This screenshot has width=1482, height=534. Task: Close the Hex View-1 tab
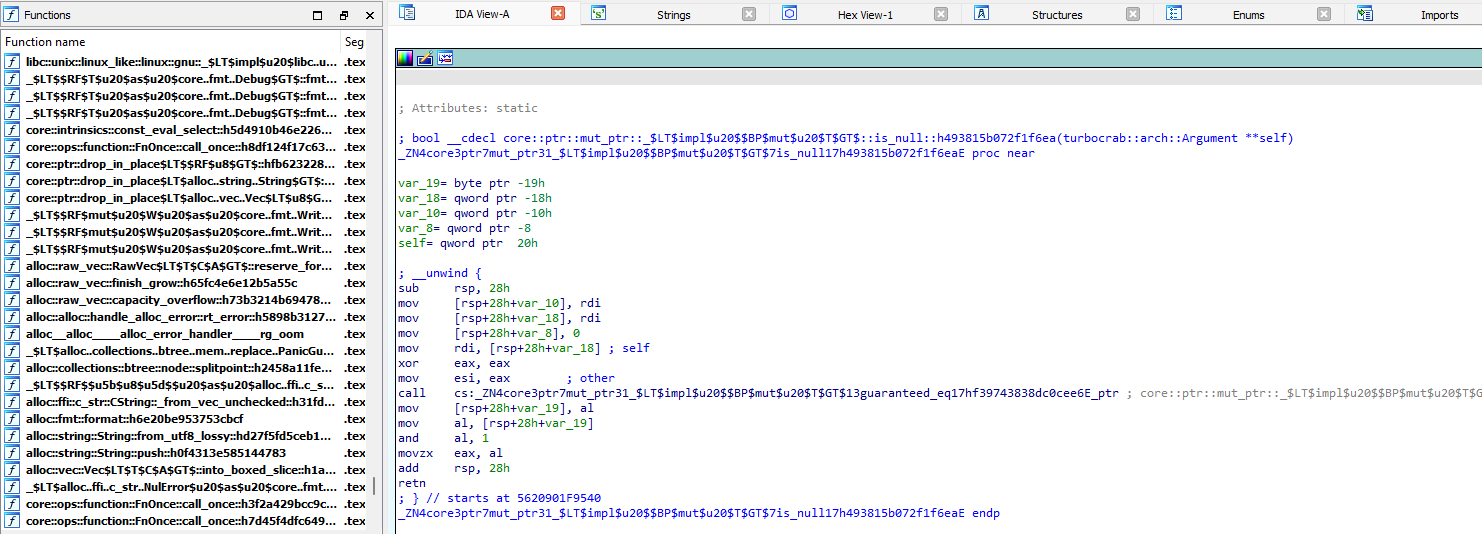point(941,14)
